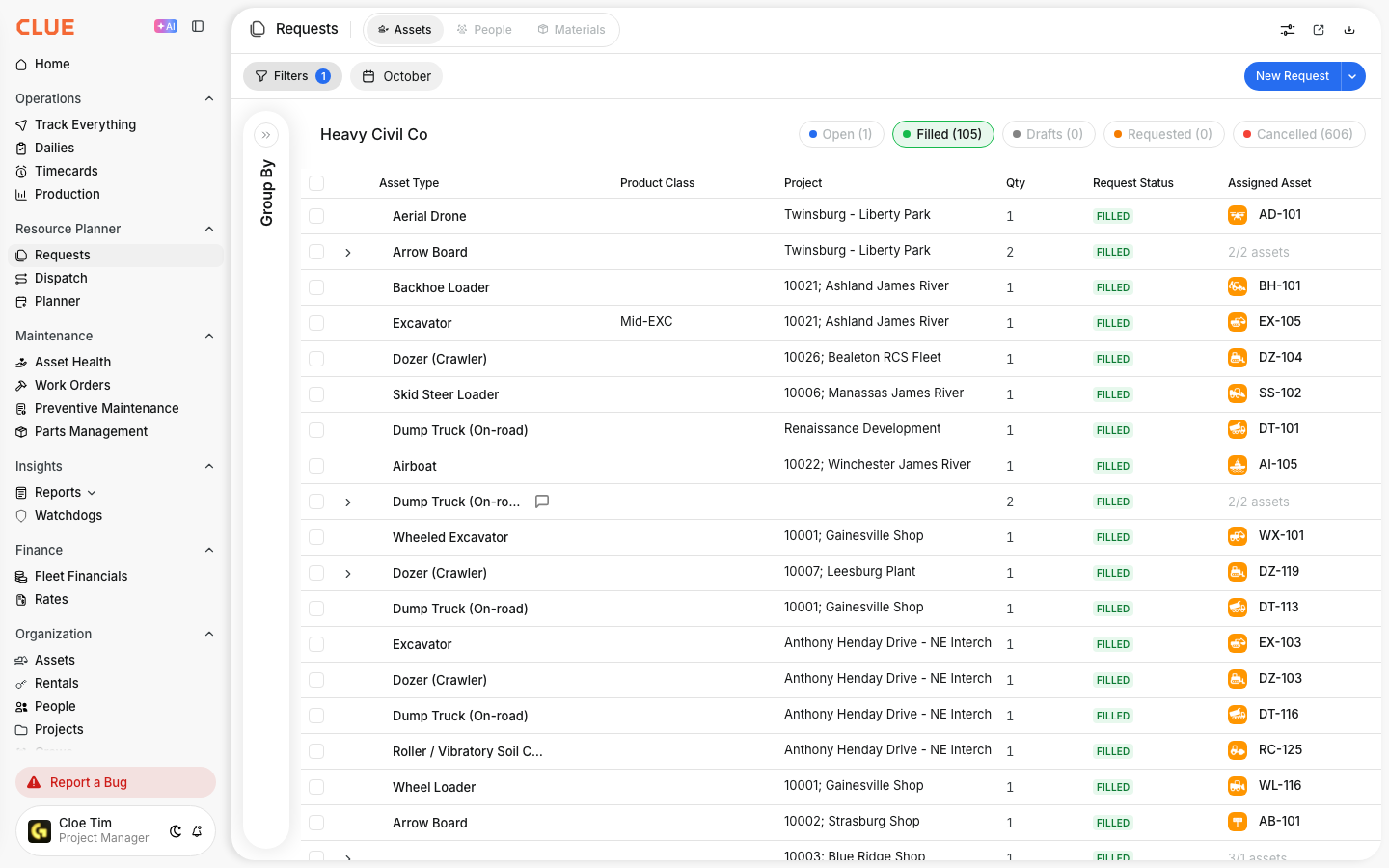Expand the Reports submenu
This screenshot has width=1389, height=868.
92,493
